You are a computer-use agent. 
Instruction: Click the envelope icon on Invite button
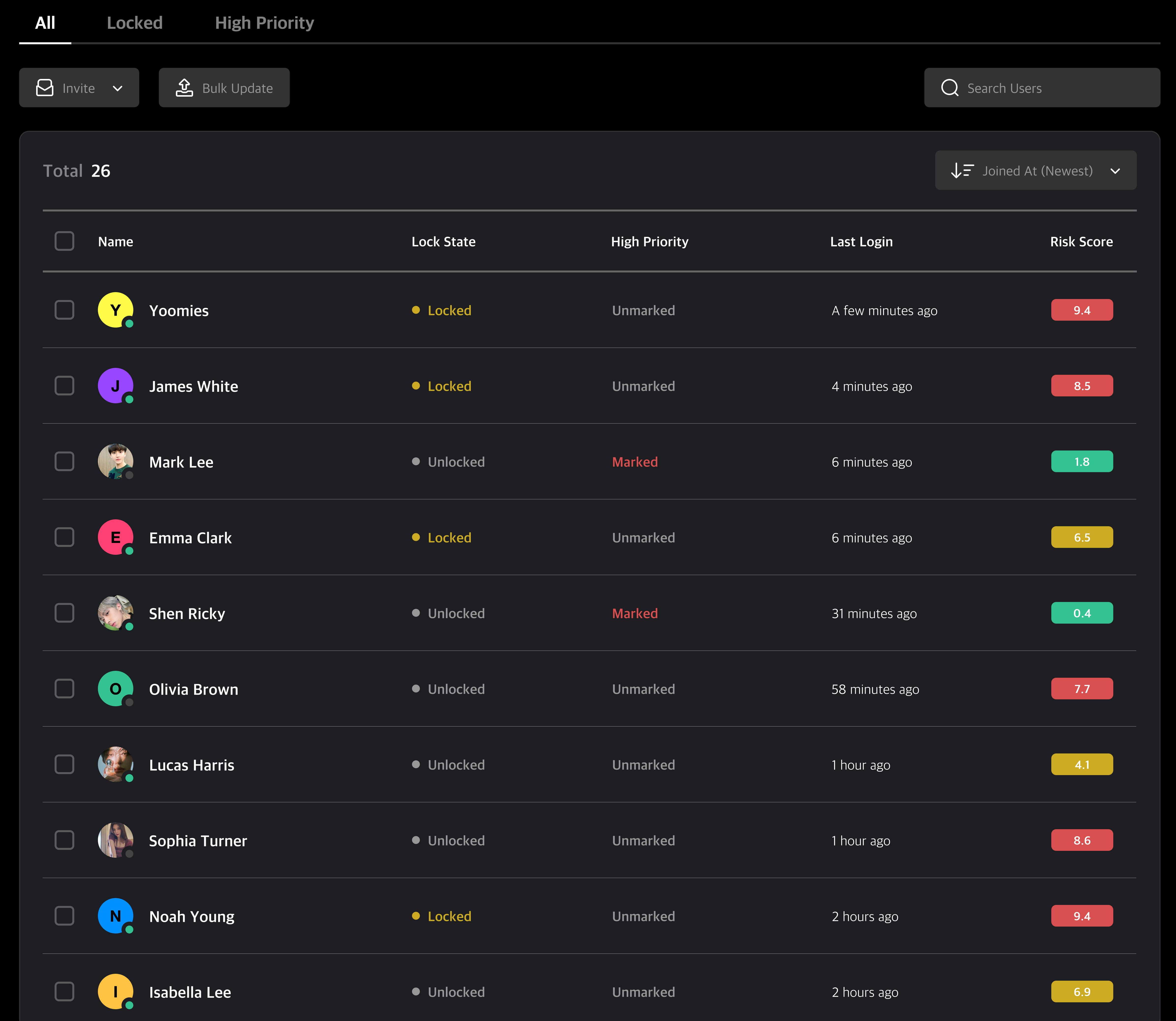click(45, 88)
